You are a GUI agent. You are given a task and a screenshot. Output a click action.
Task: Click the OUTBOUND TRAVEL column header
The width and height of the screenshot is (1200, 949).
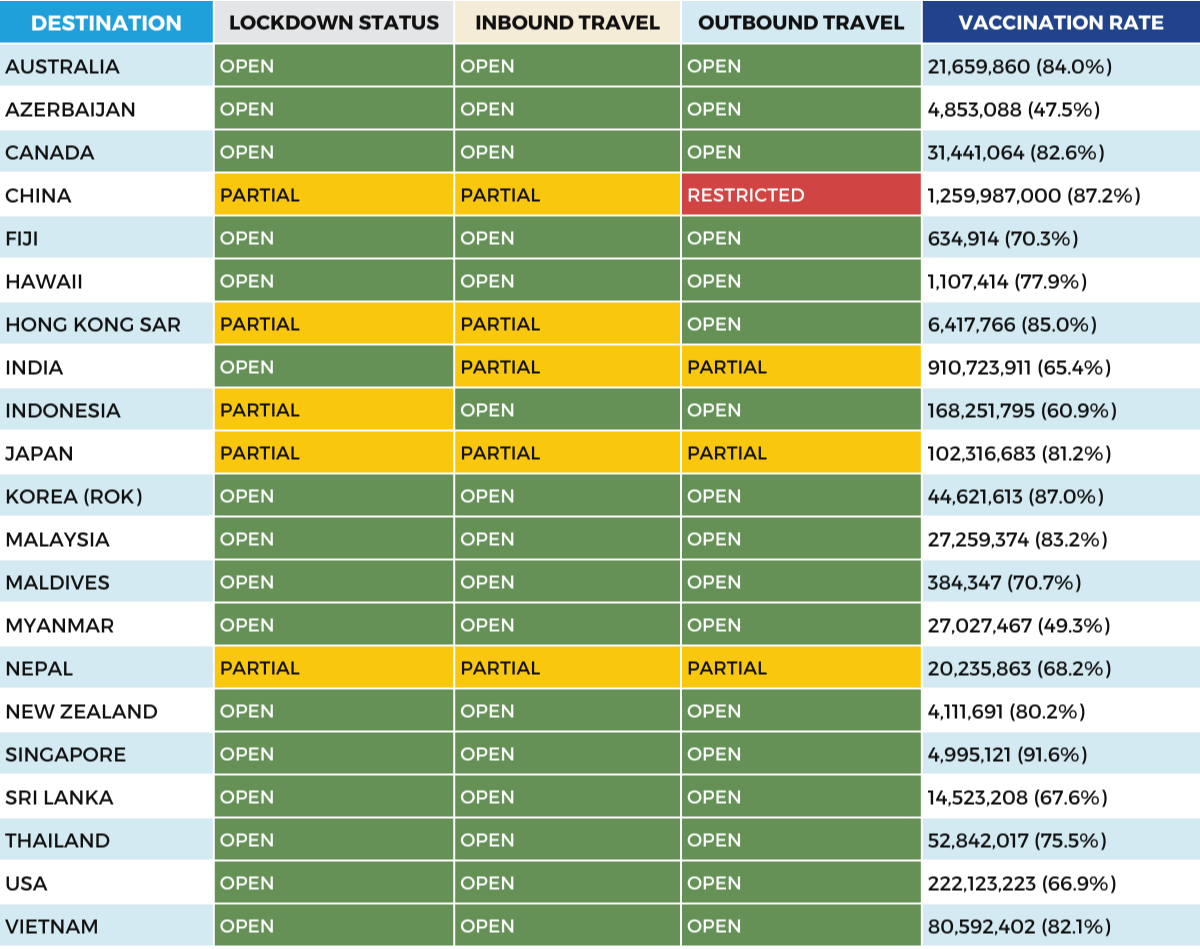[x=801, y=22]
